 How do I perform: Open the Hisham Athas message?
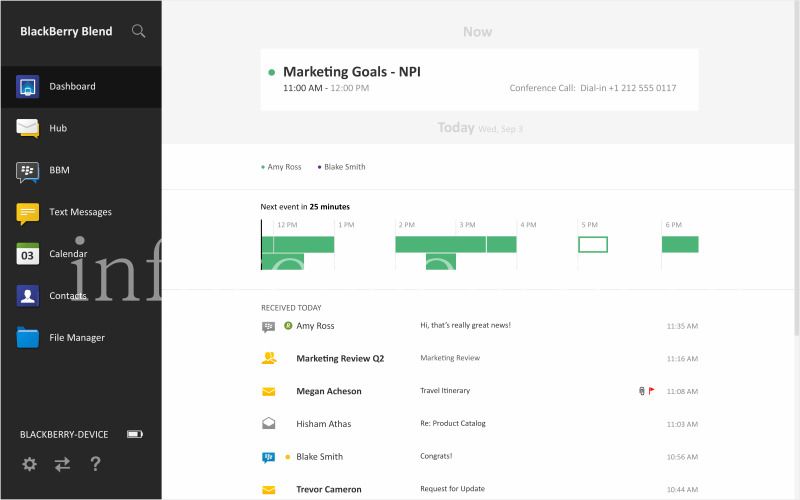(x=479, y=423)
